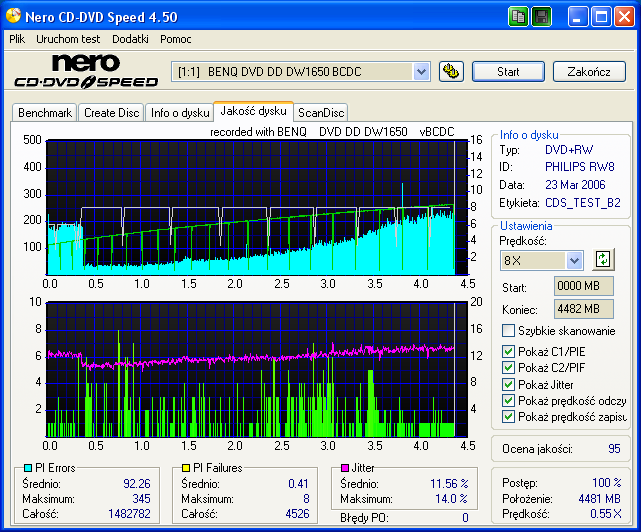
Task: Toggle Pokaż prędkość zapisu checkbox
Action: 508,417
